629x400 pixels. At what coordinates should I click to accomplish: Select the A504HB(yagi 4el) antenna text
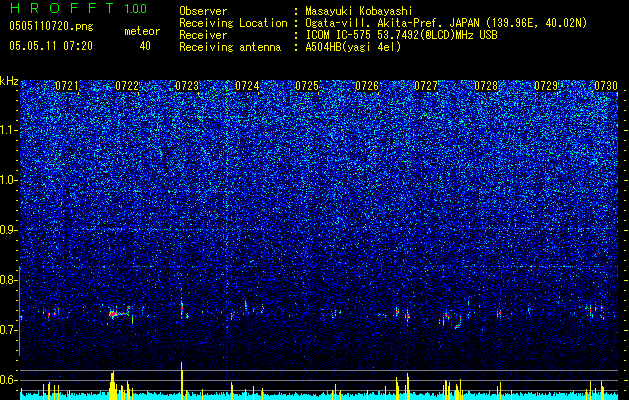pos(353,47)
